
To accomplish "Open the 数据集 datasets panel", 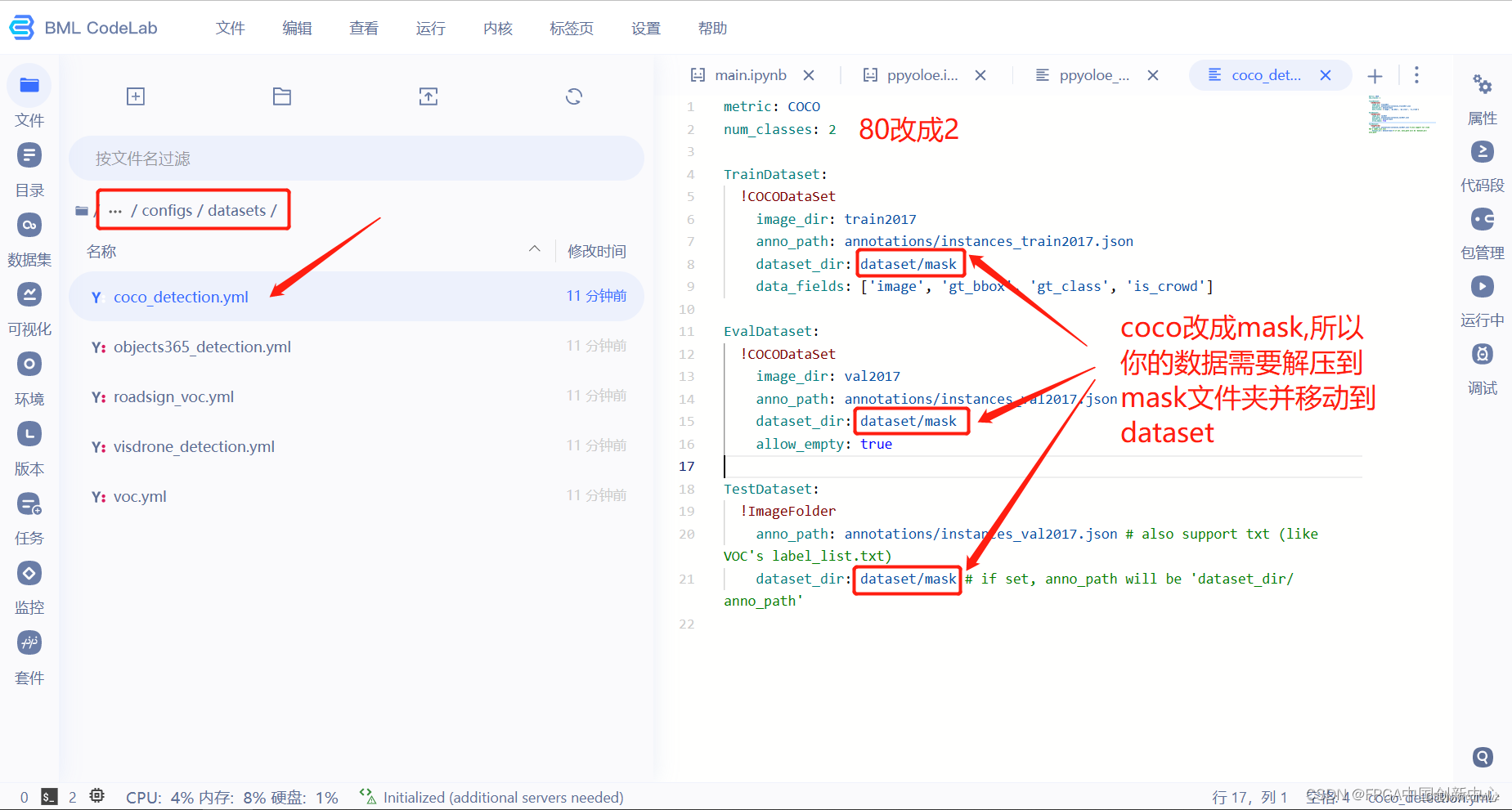I will click(x=29, y=239).
